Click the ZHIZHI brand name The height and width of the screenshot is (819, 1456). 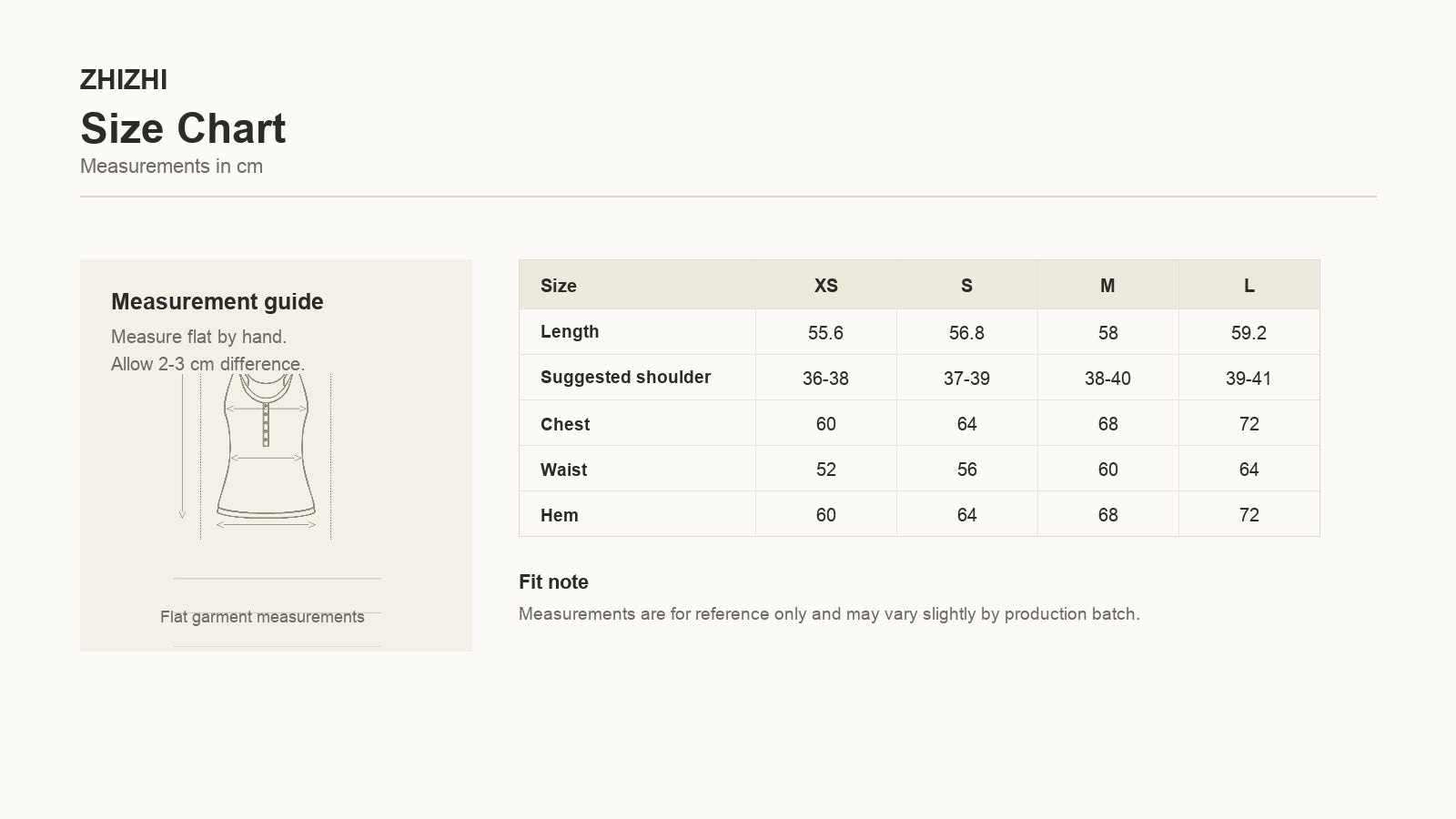coord(124,80)
